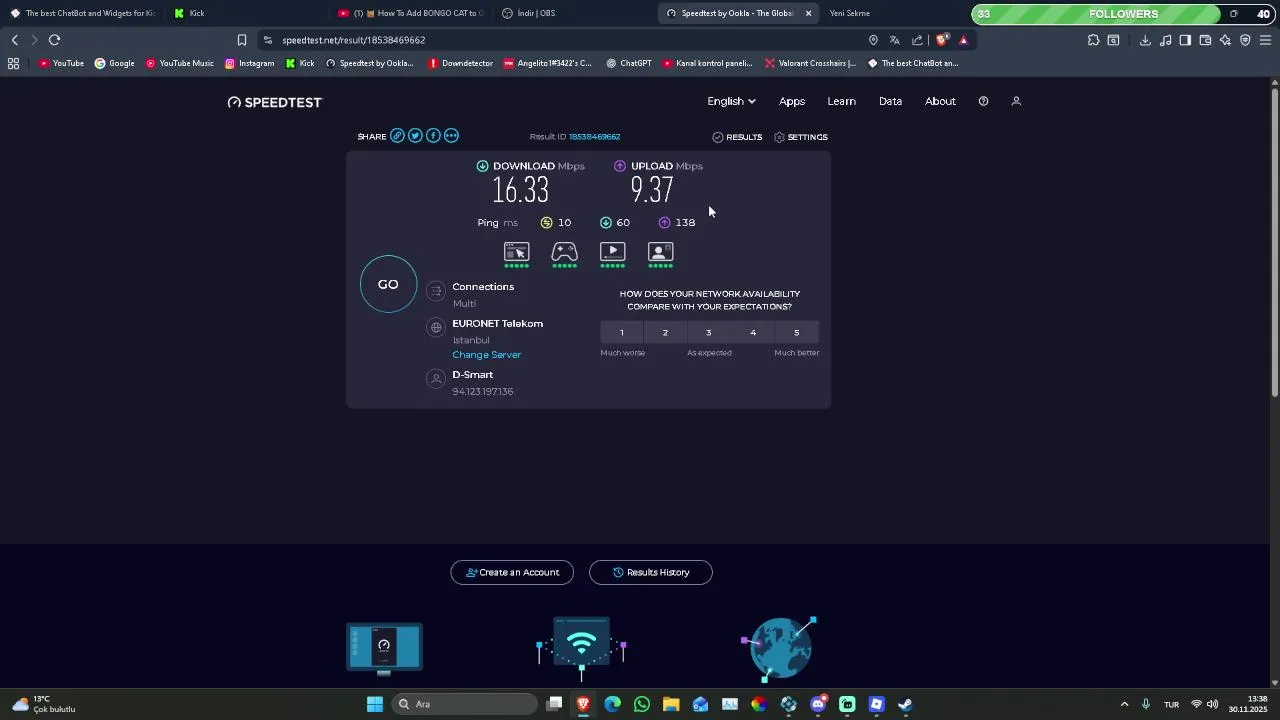The image size is (1280, 720).
Task: Rate network availability as 1
Action: [x=621, y=332]
